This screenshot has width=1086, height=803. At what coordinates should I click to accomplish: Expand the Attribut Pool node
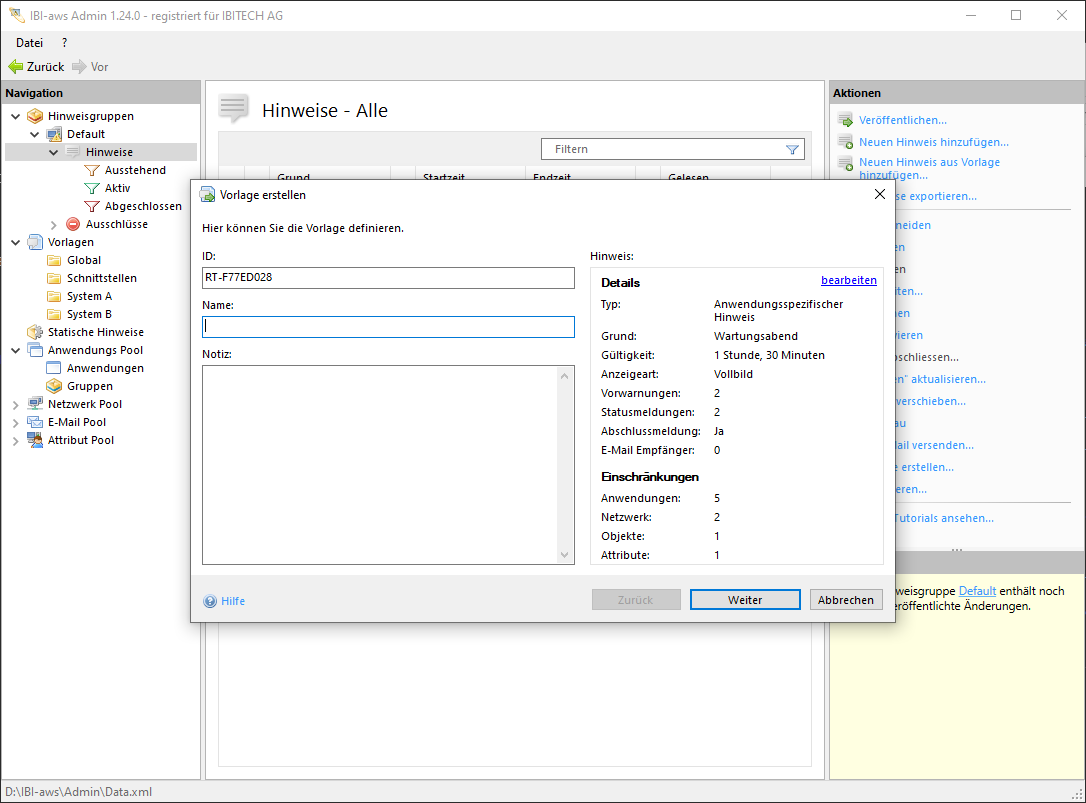point(16,440)
